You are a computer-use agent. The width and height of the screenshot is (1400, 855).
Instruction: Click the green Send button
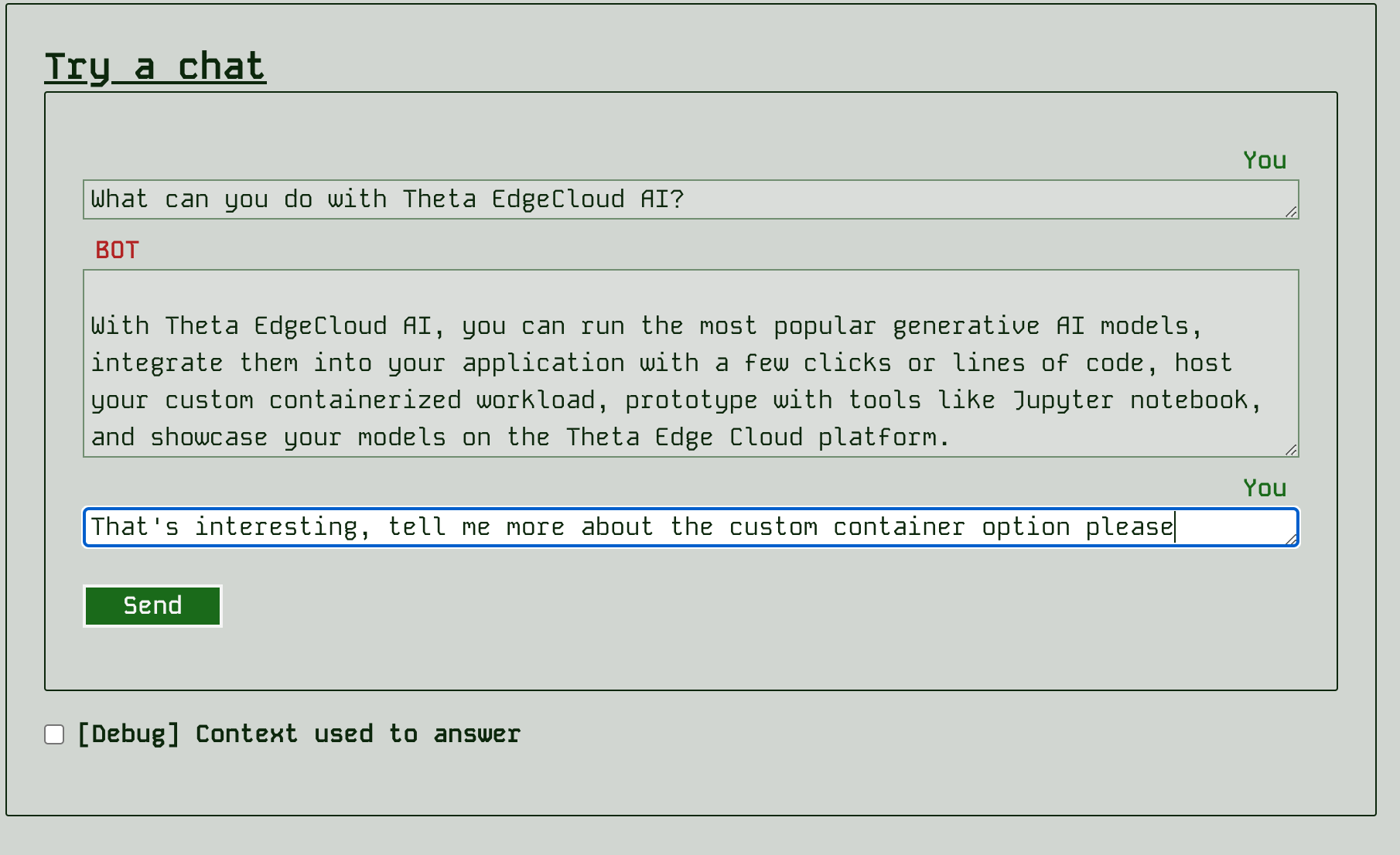tap(152, 605)
